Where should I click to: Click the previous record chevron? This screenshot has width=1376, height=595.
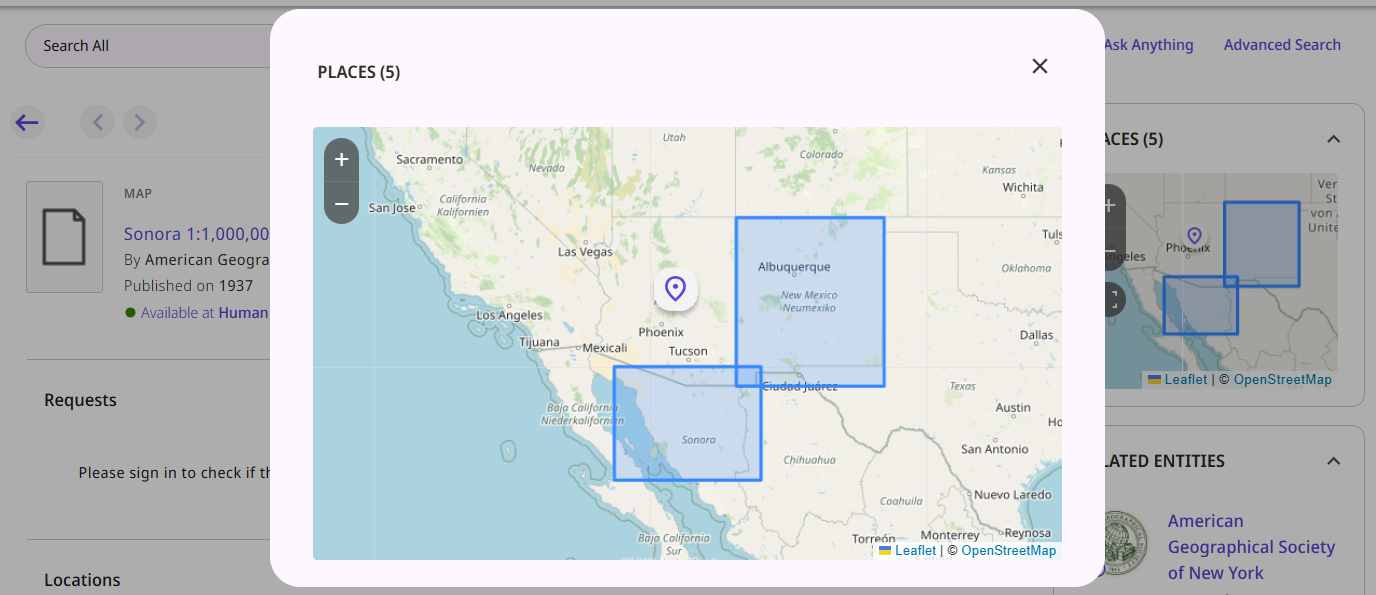[x=97, y=121]
